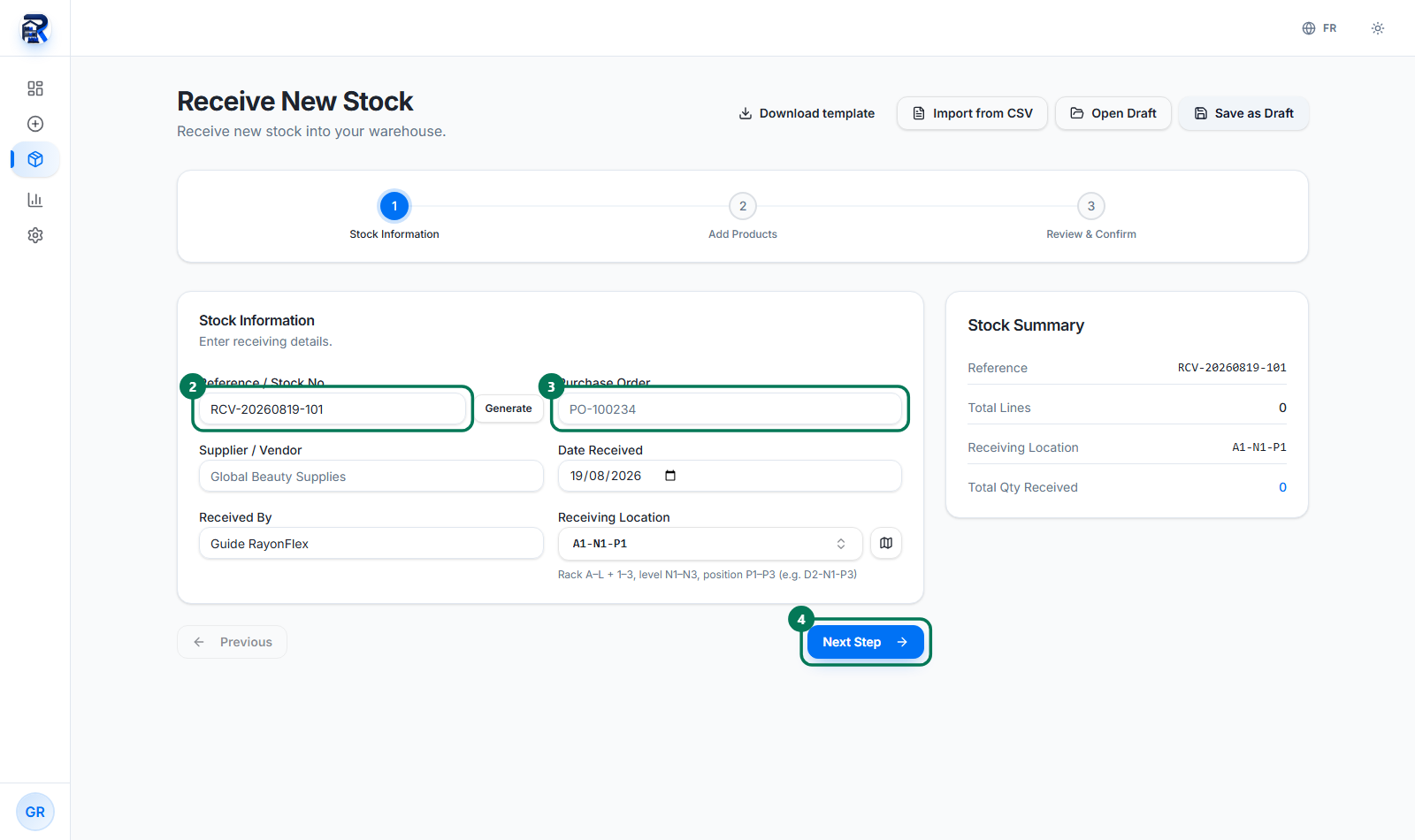Click the Open Draft button

[x=1113, y=113]
